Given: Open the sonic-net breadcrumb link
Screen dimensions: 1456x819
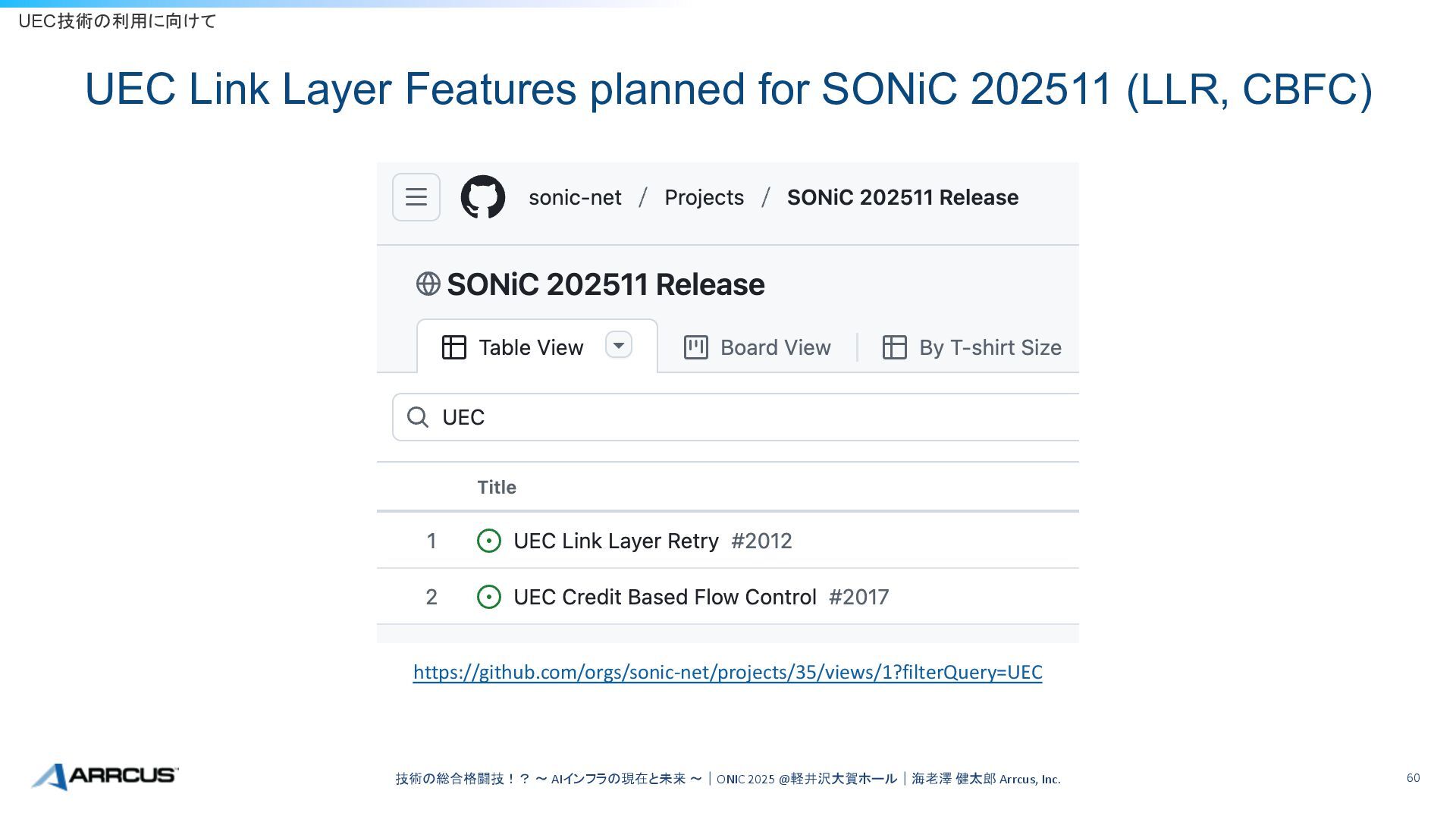Looking at the screenshot, I should click(575, 197).
